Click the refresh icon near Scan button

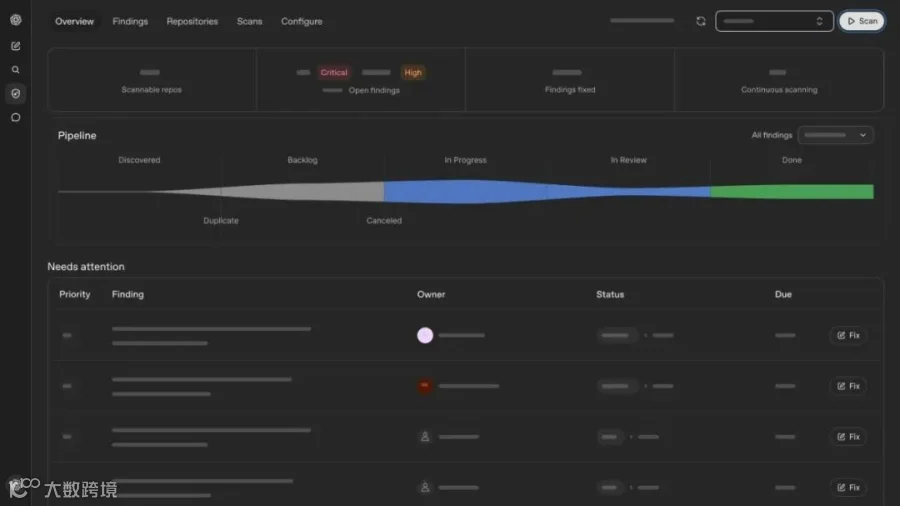click(x=701, y=21)
